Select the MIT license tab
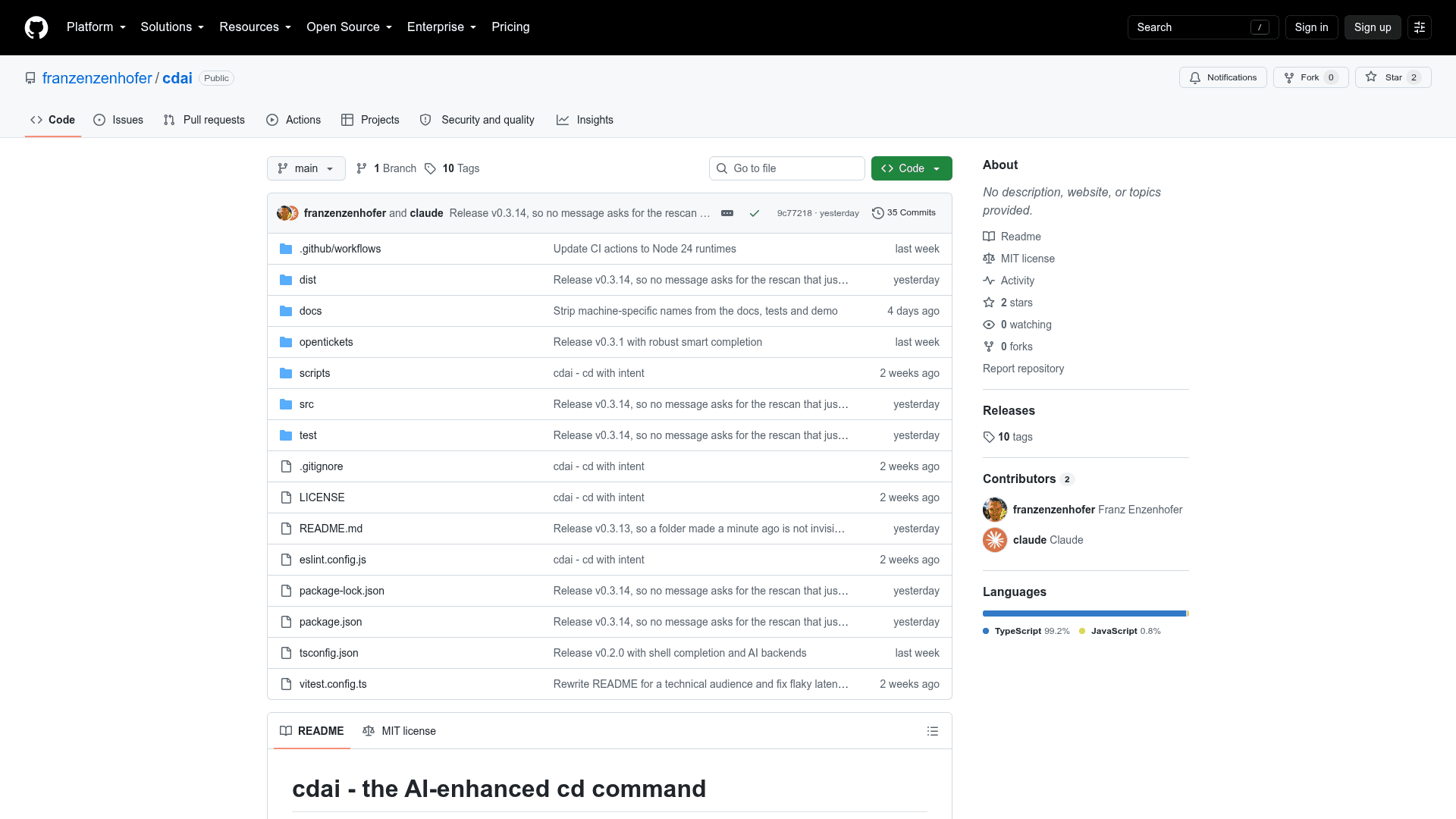The height and width of the screenshot is (819, 1456). pyautogui.click(x=399, y=731)
